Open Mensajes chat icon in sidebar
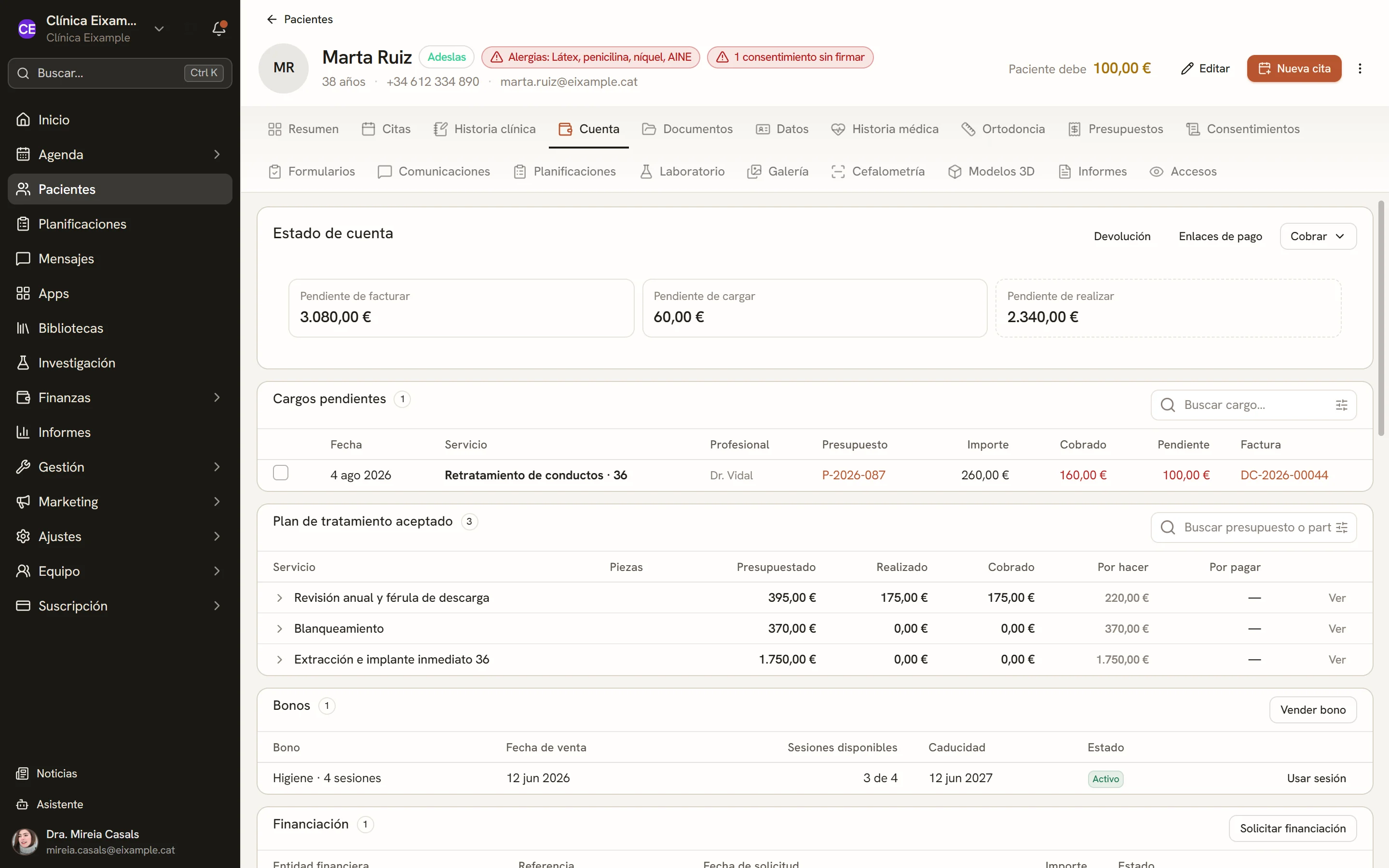Image resolution: width=1389 pixels, height=868 pixels. (23, 258)
